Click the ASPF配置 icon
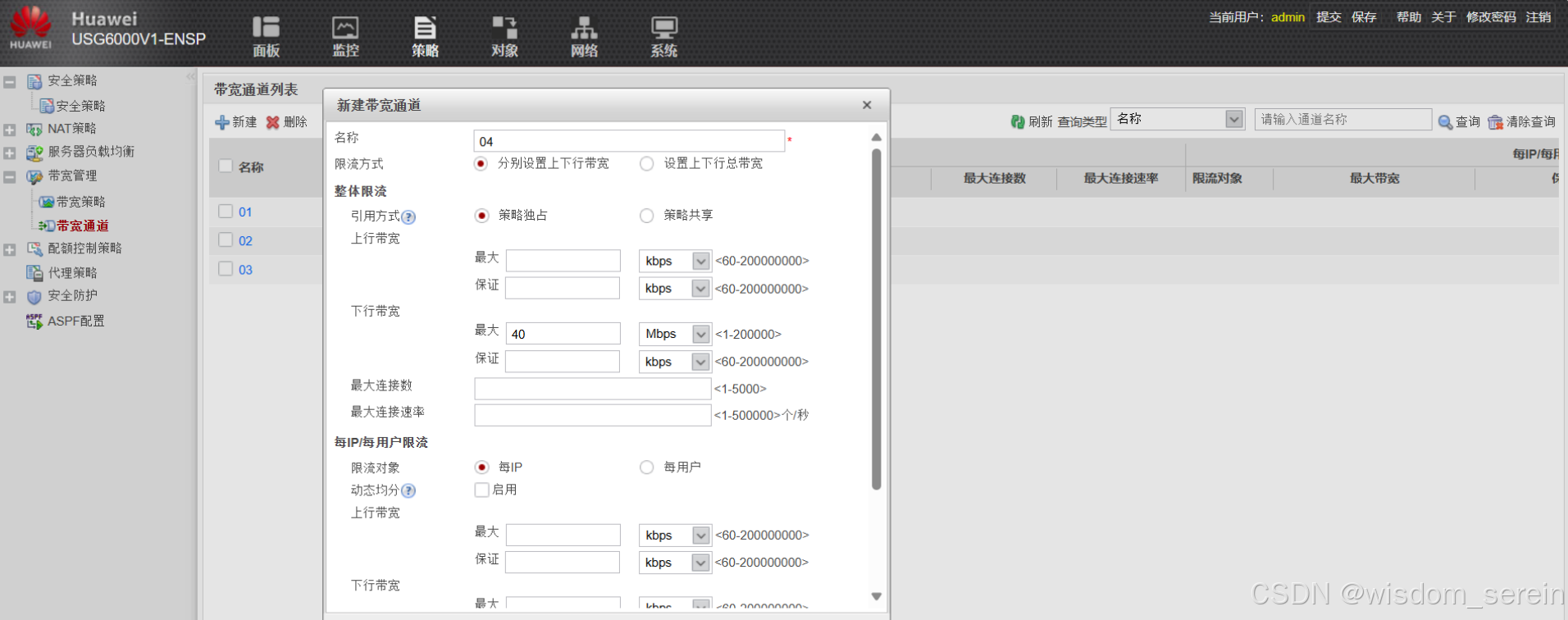 [34, 321]
